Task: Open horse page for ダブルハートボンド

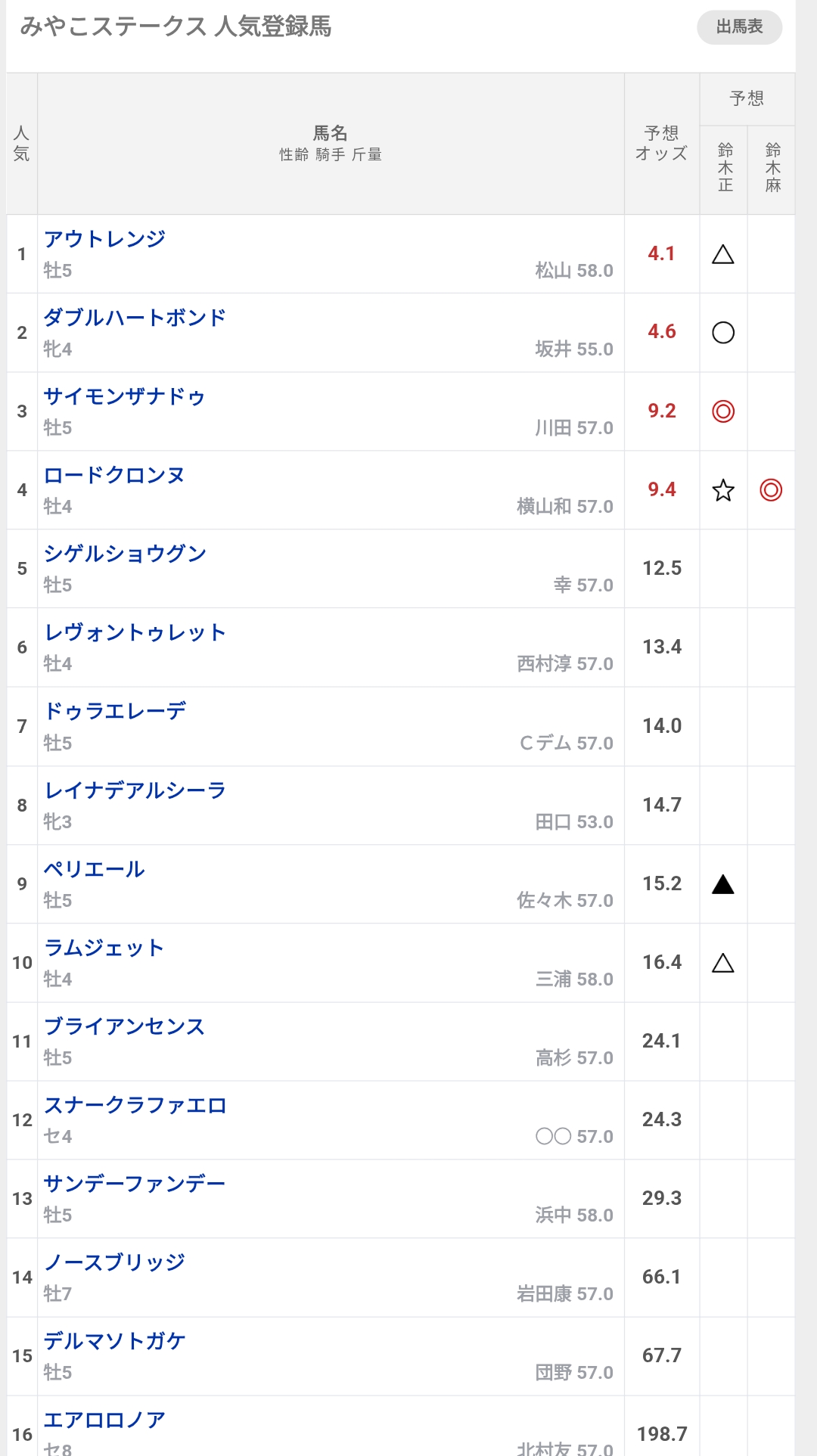Action: (x=135, y=318)
